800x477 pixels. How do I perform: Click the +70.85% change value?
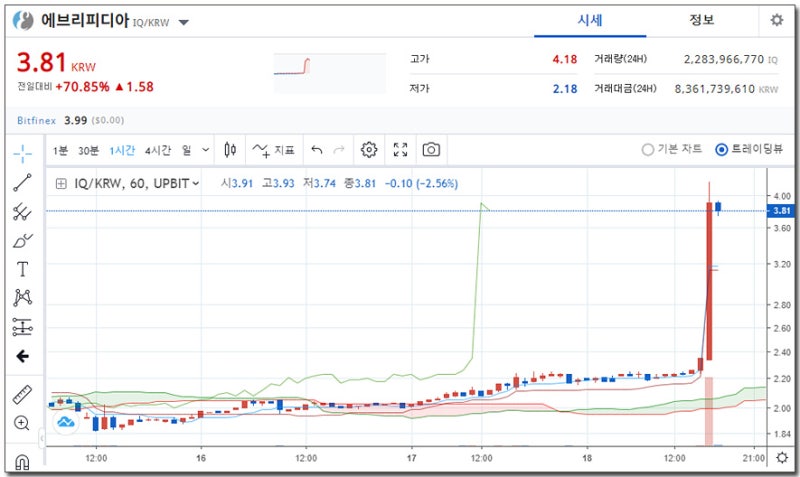(82, 87)
